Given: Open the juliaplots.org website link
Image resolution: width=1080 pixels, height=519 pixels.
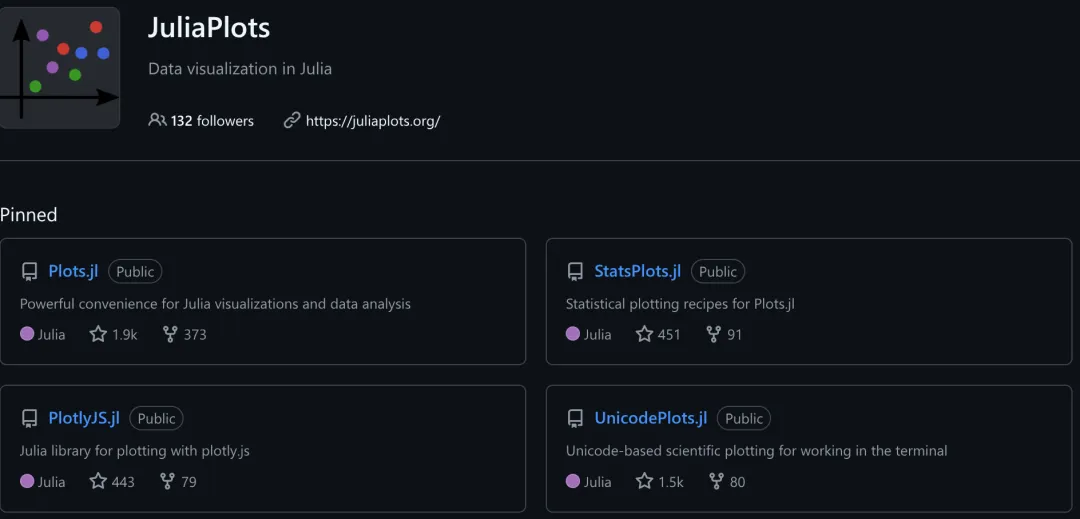Looking at the screenshot, I should click(372, 121).
